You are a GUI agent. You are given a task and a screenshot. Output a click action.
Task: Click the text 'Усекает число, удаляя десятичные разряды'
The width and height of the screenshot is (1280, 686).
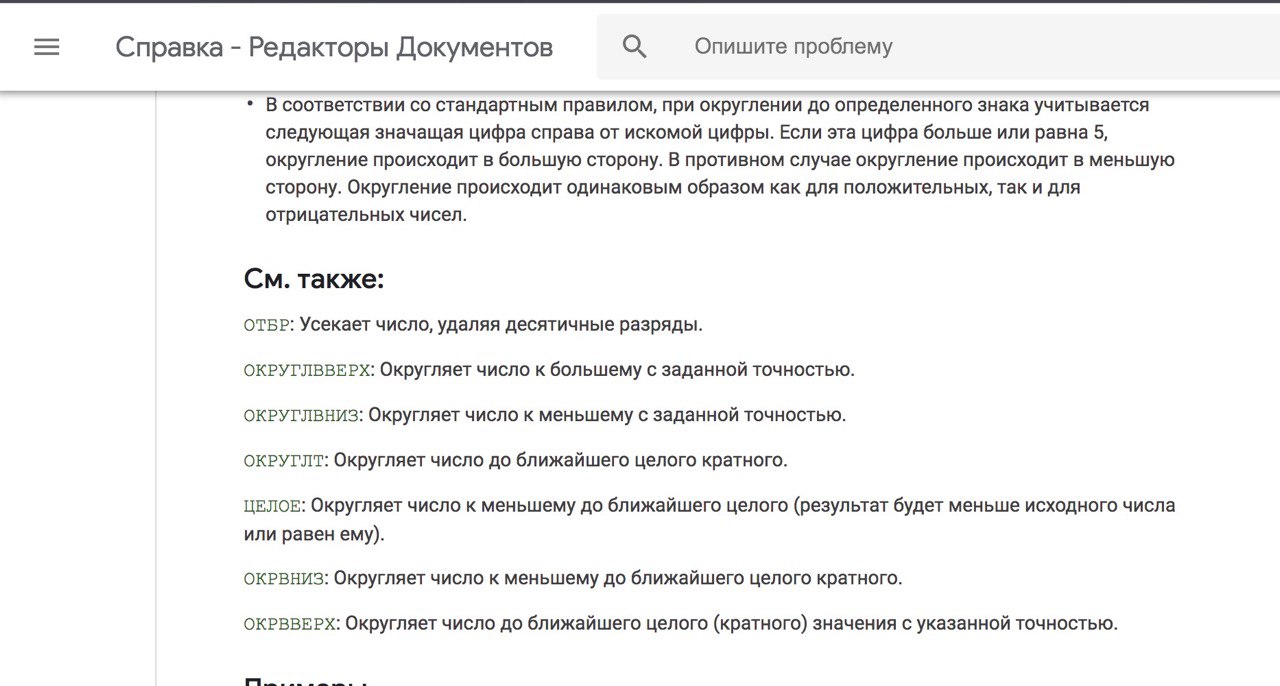tap(502, 325)
